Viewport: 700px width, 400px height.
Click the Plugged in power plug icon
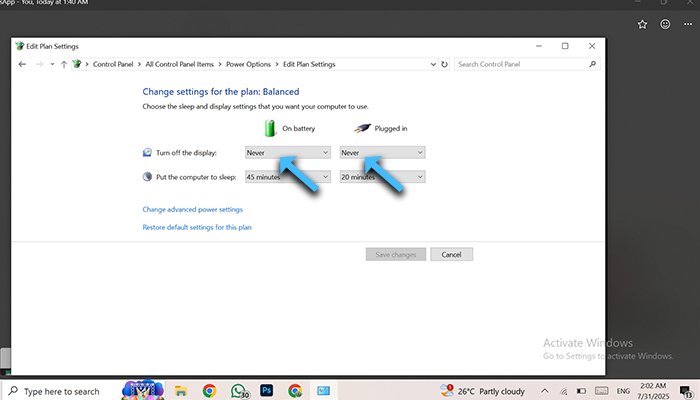[x=362, y=128]
